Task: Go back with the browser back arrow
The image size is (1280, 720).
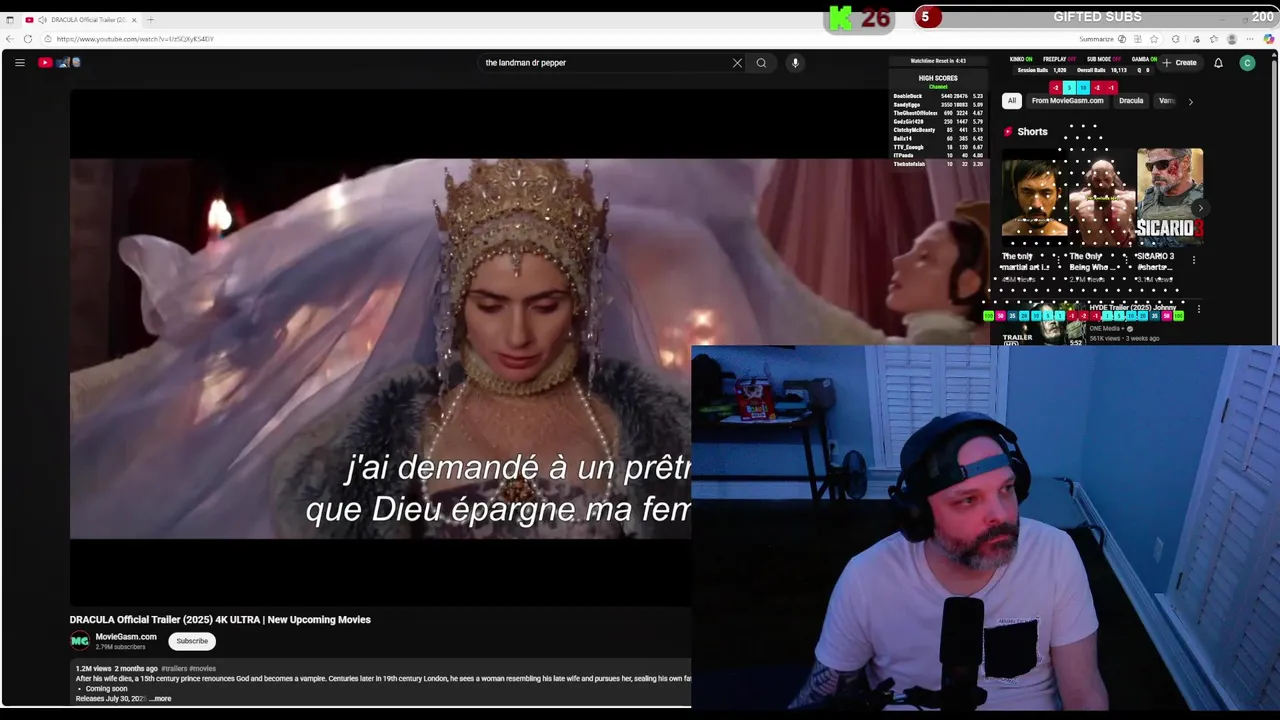Action: coord(10,39)
